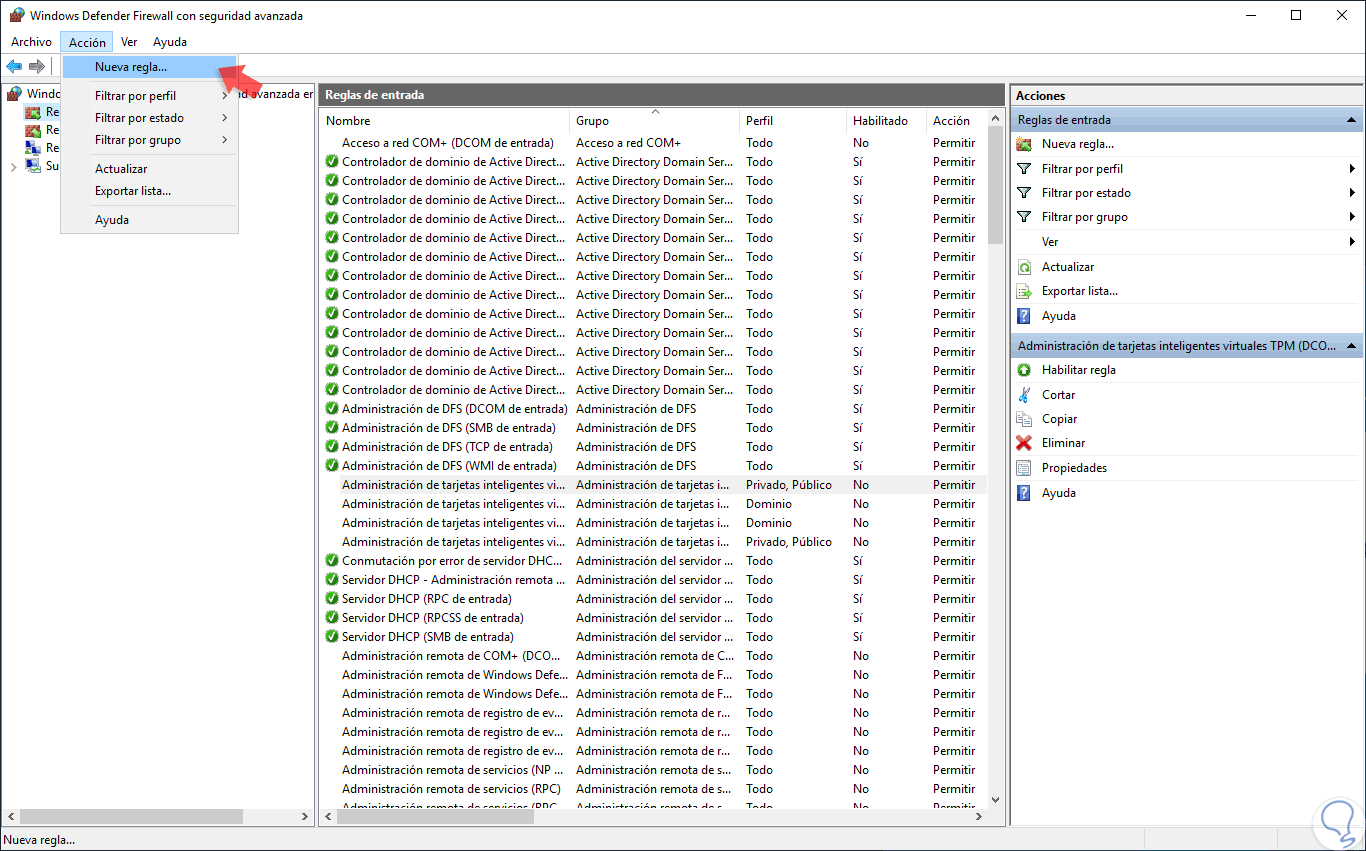The height and width of the screenshot is (851, 1366).
Task: Click the Cortar scissors icon
Action: (1024, 395)
